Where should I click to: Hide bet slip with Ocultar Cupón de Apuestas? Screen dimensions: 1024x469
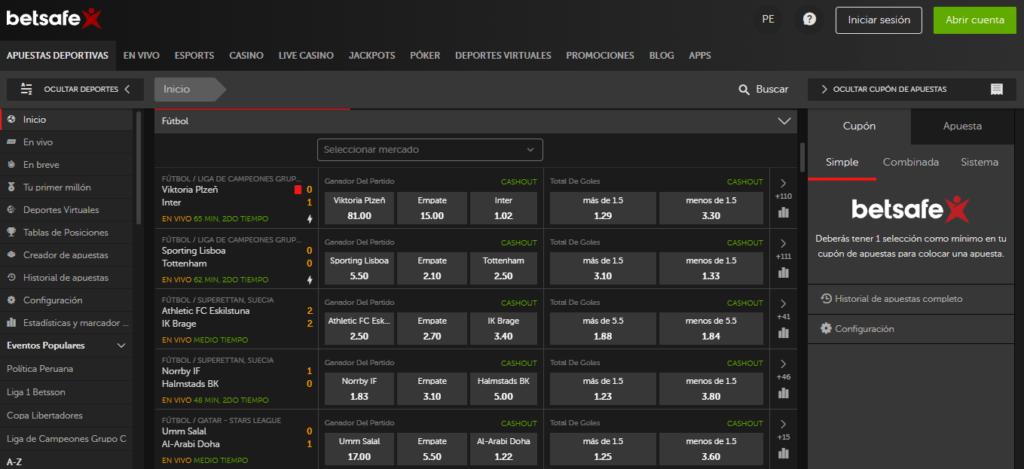[x=912, y=89]
